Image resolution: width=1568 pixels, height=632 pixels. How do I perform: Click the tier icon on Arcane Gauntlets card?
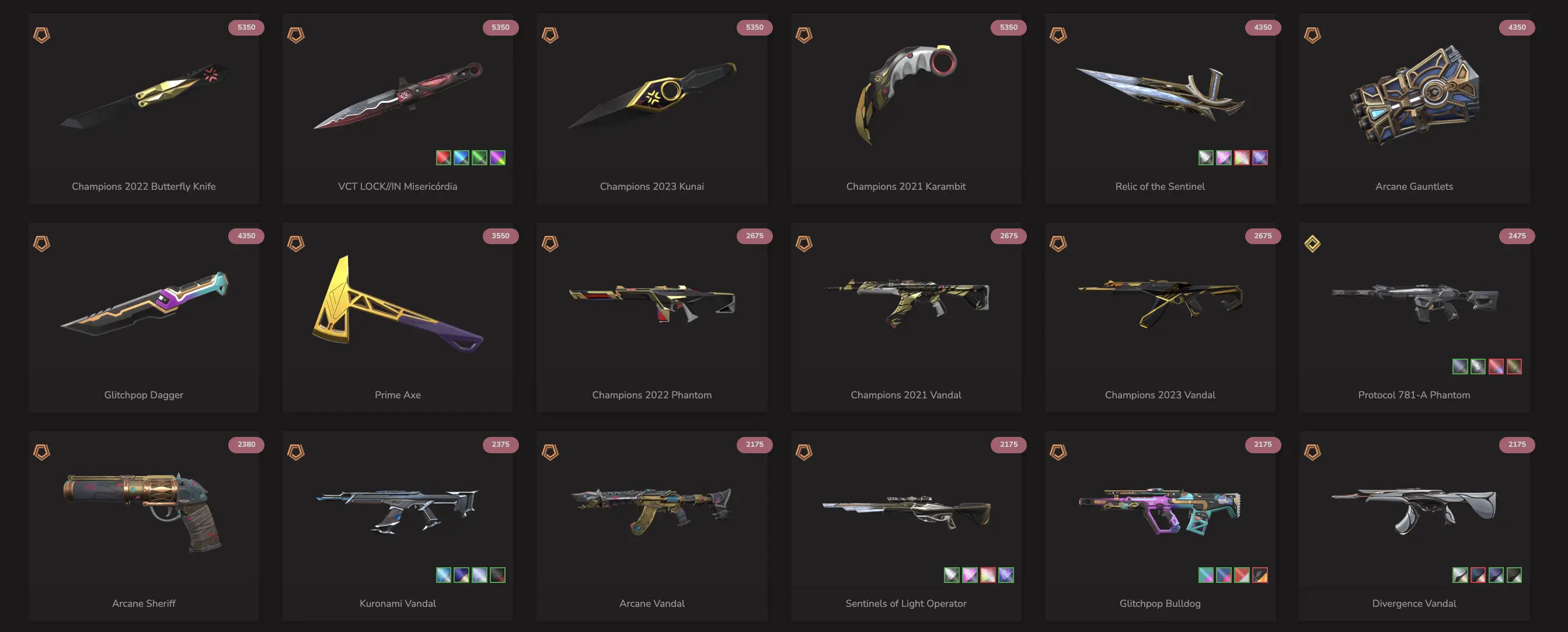(x=1312, y=34)
